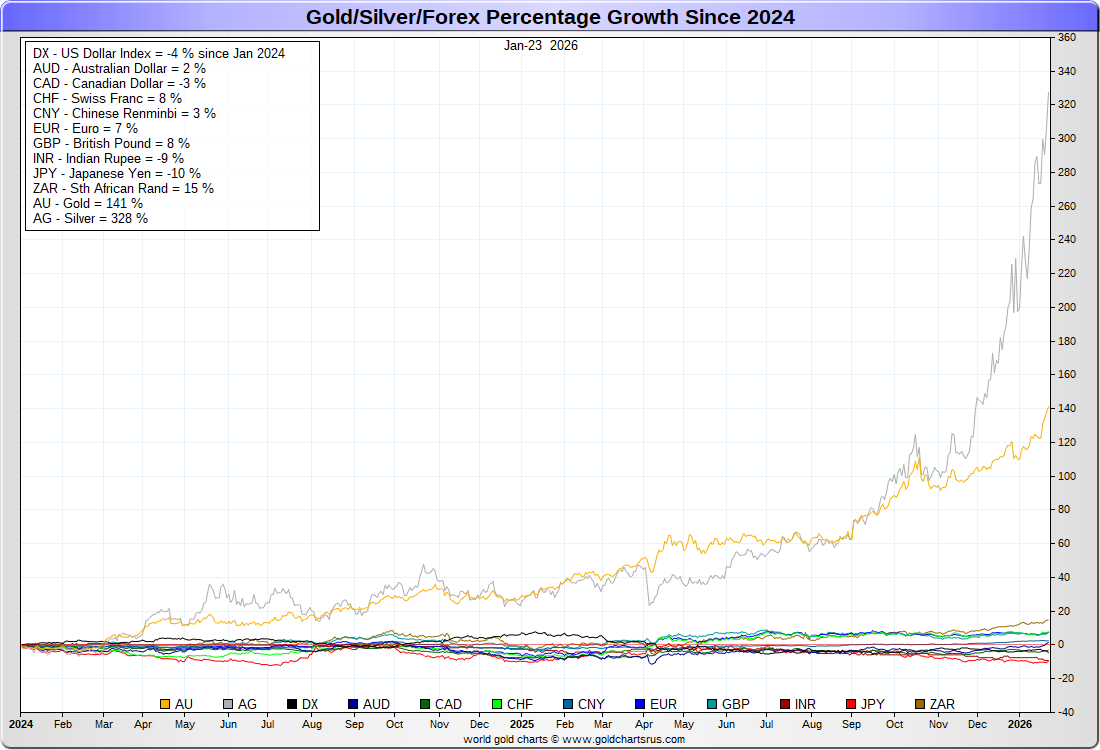Image resolution: width=1100 pixels, height=750 pixels.
Task: Select the AUD legend color box
Action: 354,704
